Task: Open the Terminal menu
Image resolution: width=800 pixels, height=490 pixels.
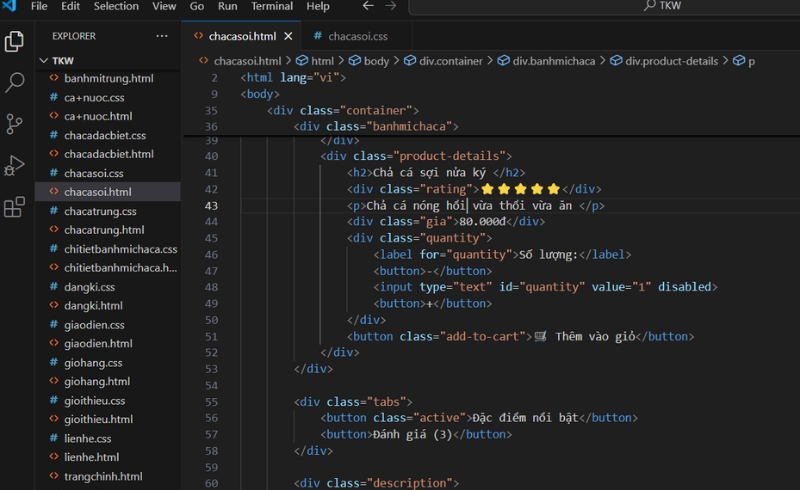Action: coord(272,6)
